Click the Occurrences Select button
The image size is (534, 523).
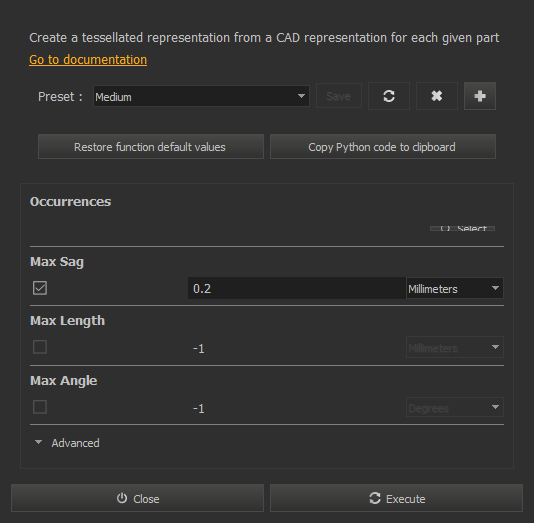(462, 228)
